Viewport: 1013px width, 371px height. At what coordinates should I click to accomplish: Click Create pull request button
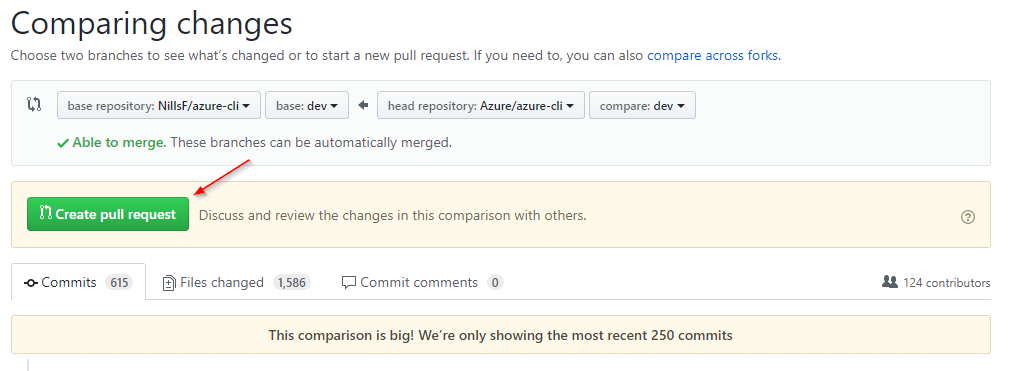(x=108, y=214)
